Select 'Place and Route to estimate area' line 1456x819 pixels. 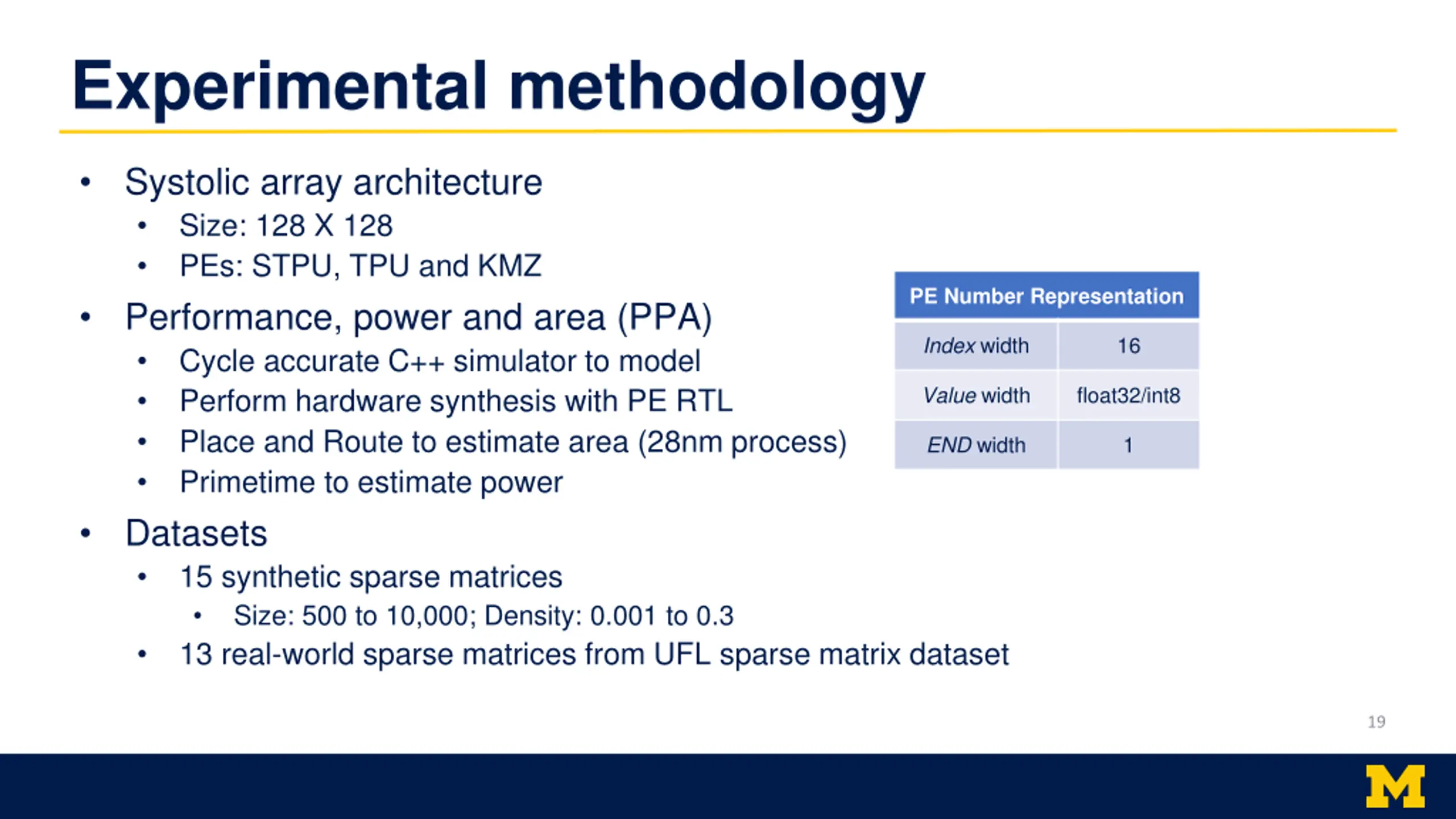point(513,442)
